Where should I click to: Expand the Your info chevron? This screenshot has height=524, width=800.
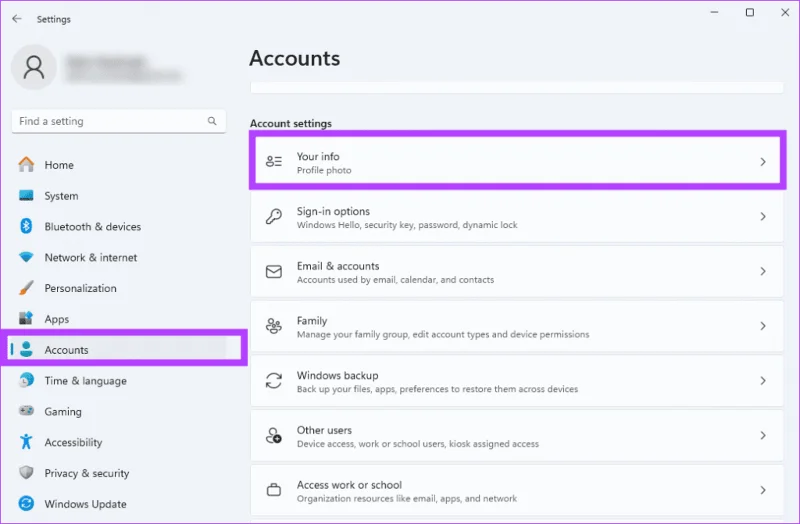coord(763,162)
